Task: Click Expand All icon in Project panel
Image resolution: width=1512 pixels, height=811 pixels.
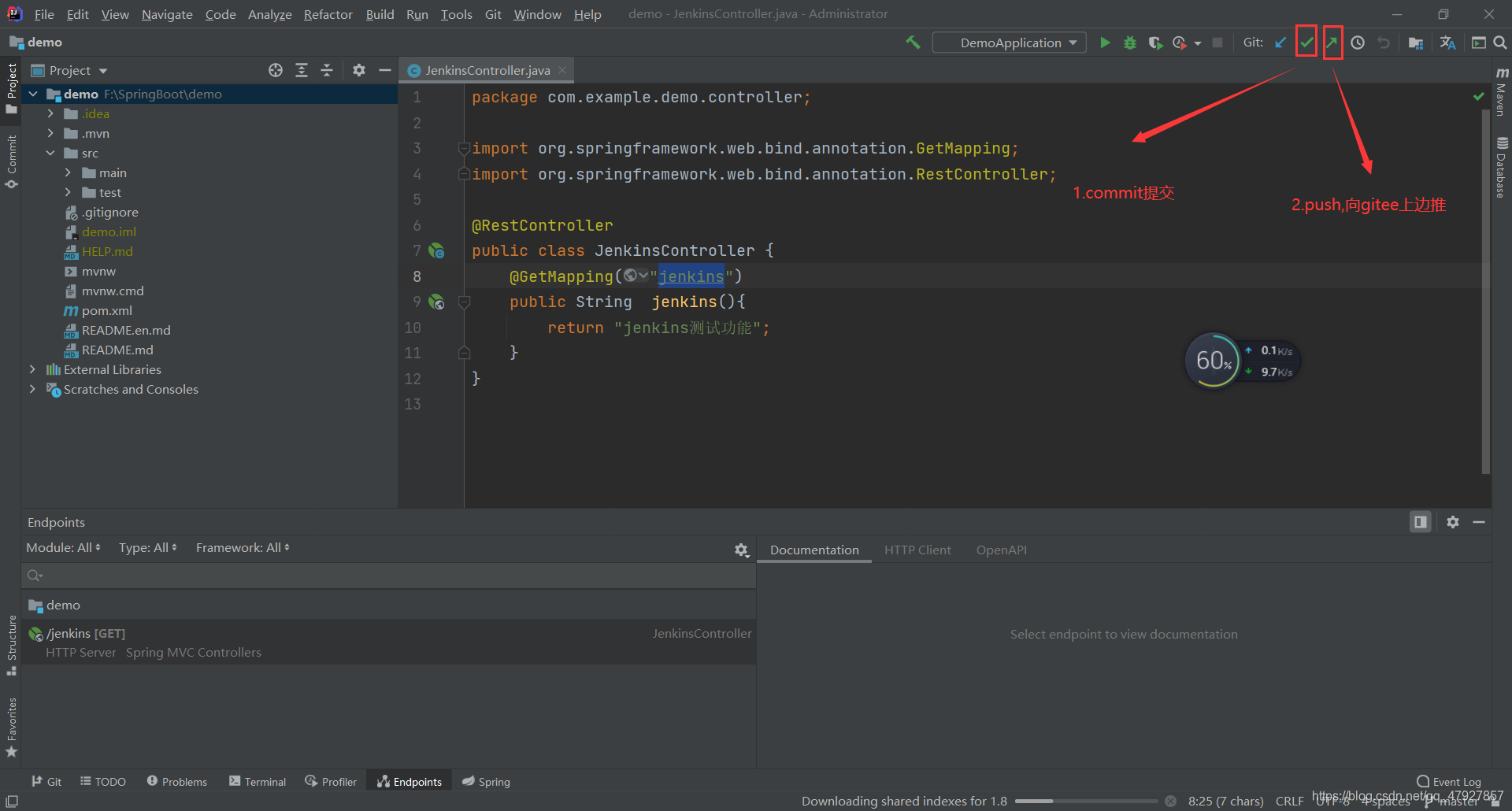Action: point(302,70)
